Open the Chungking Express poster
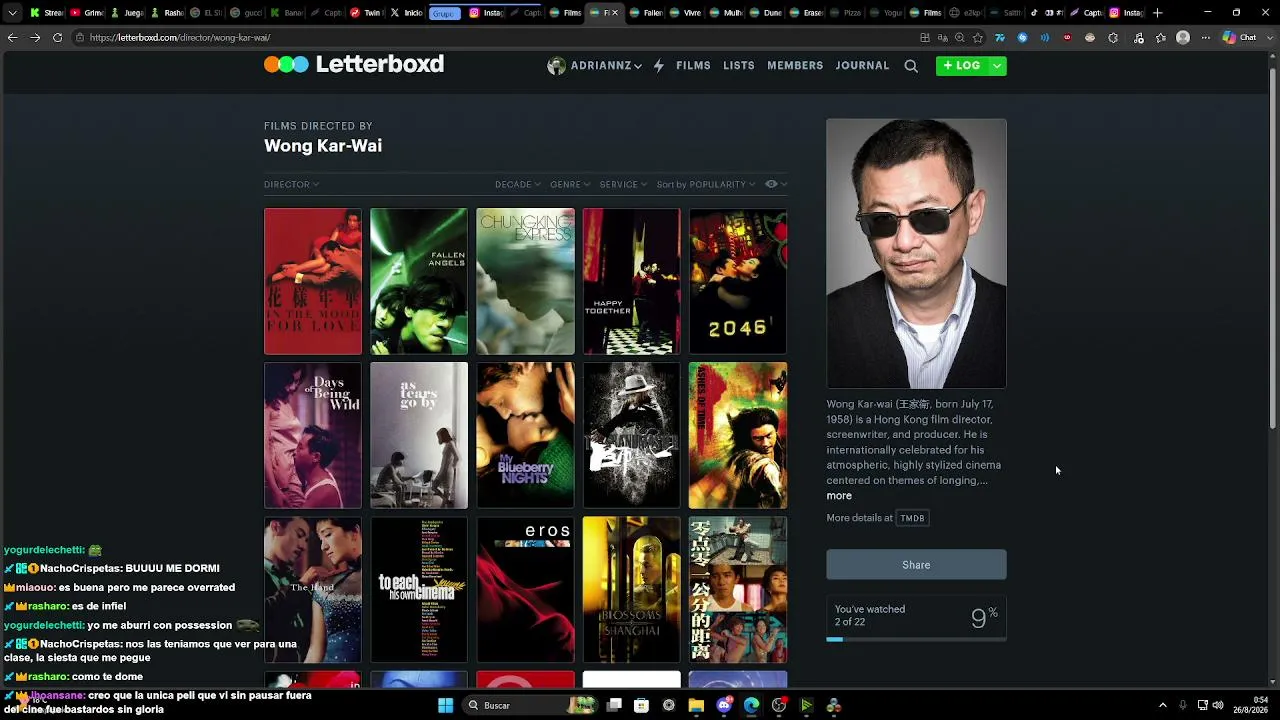Screen dimensions: 1280x720 (525, 281)
